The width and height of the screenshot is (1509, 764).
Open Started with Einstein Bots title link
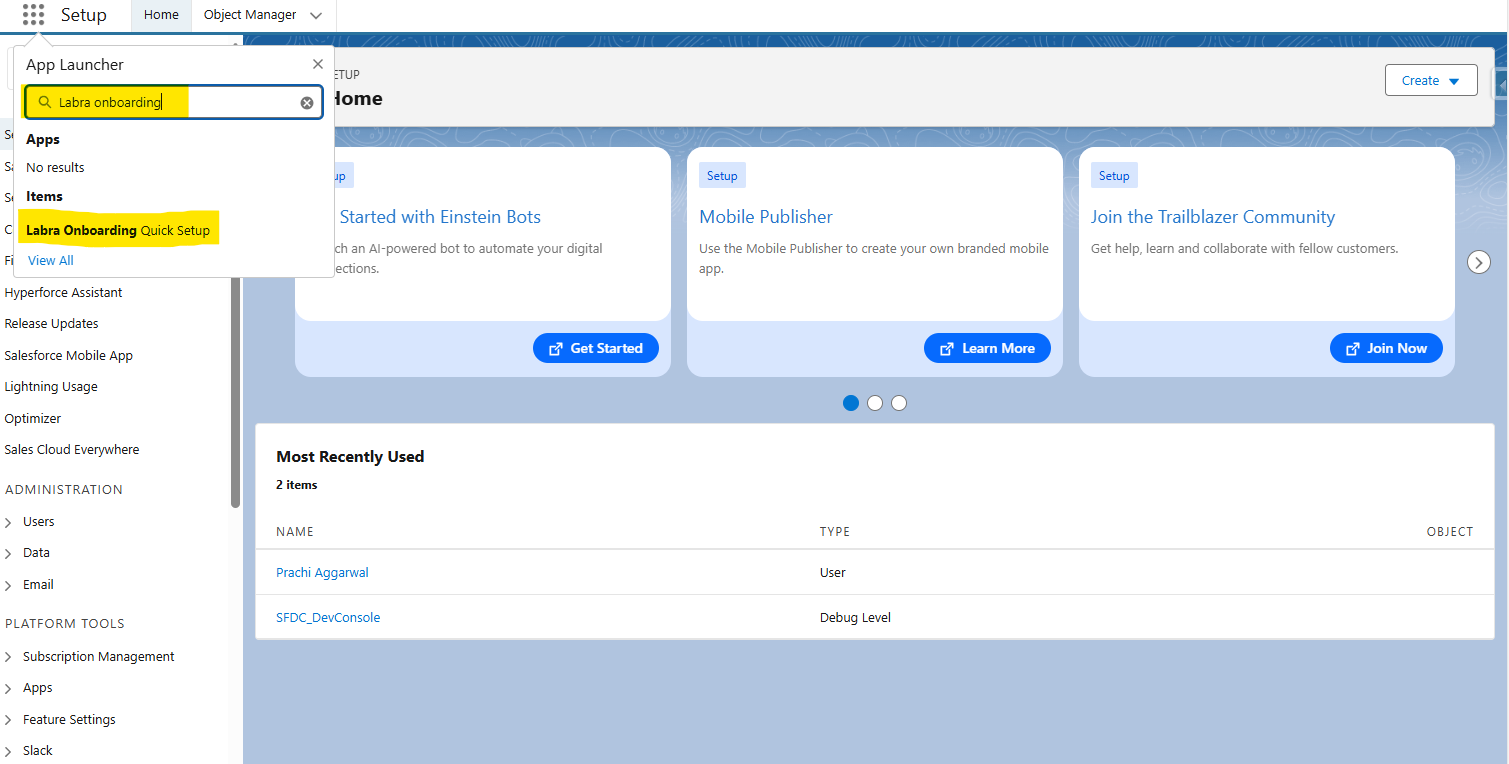coord(440,217)
